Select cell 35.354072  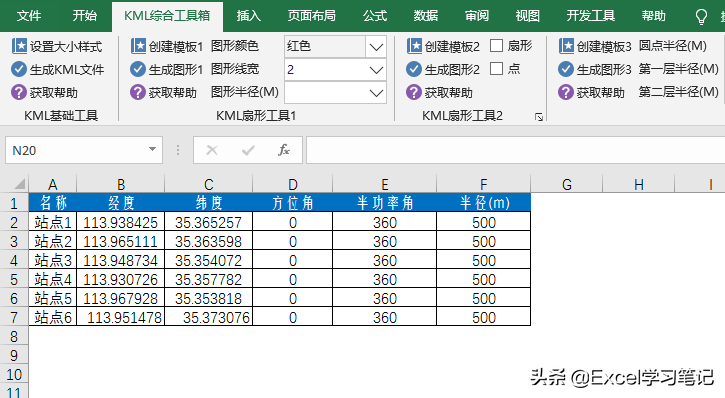[209, 260]
